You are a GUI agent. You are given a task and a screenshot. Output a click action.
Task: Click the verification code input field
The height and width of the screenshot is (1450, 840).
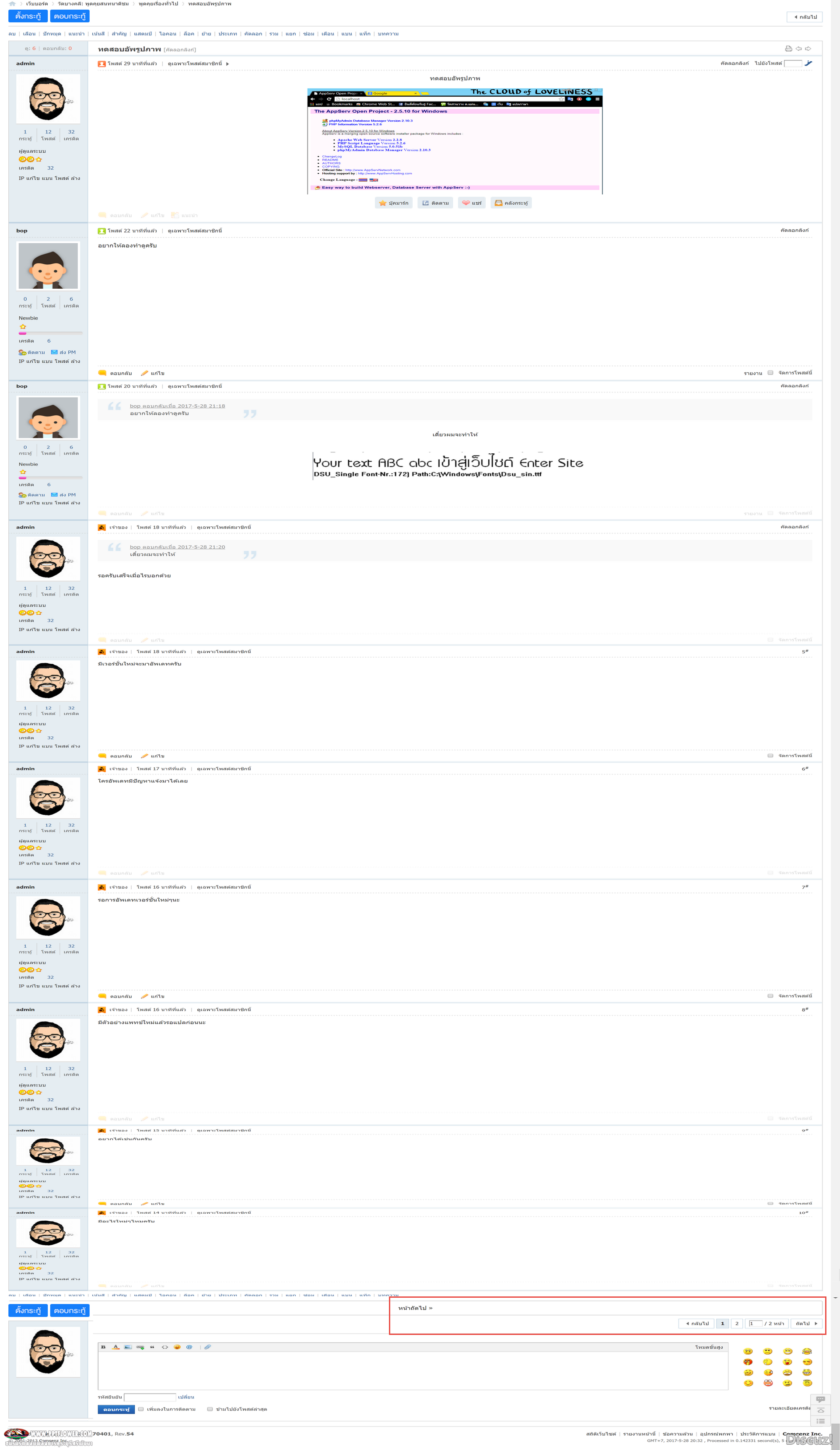[150, 1397]
